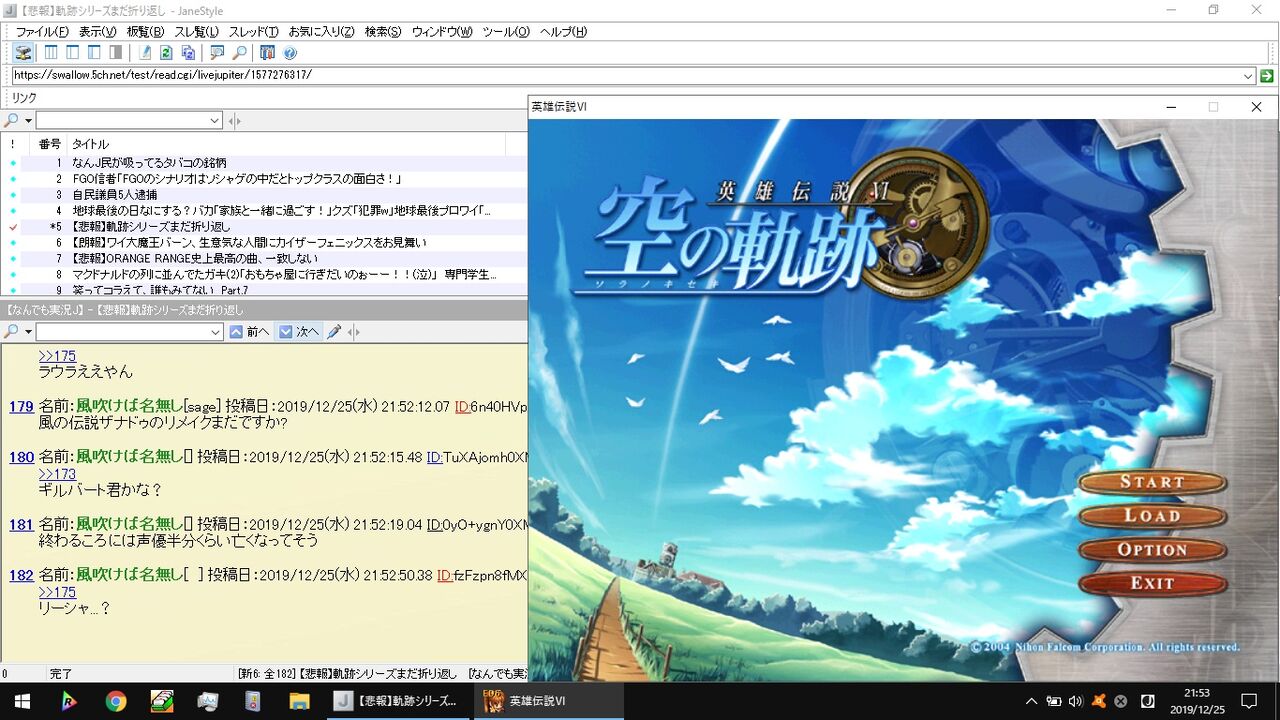Click the thread search speech-bubble magnifier icon
The image size is (1280, 720).
(x=217, y=52)
